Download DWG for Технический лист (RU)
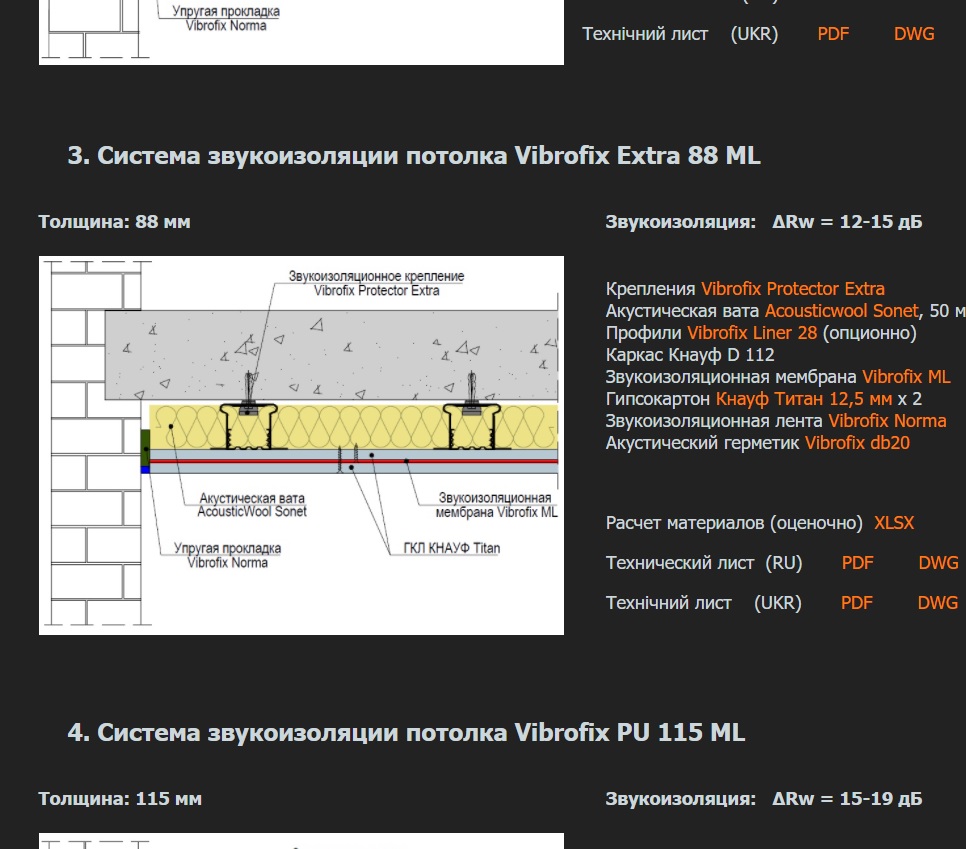The image size is (966, 849). click(x=937, y=563)
